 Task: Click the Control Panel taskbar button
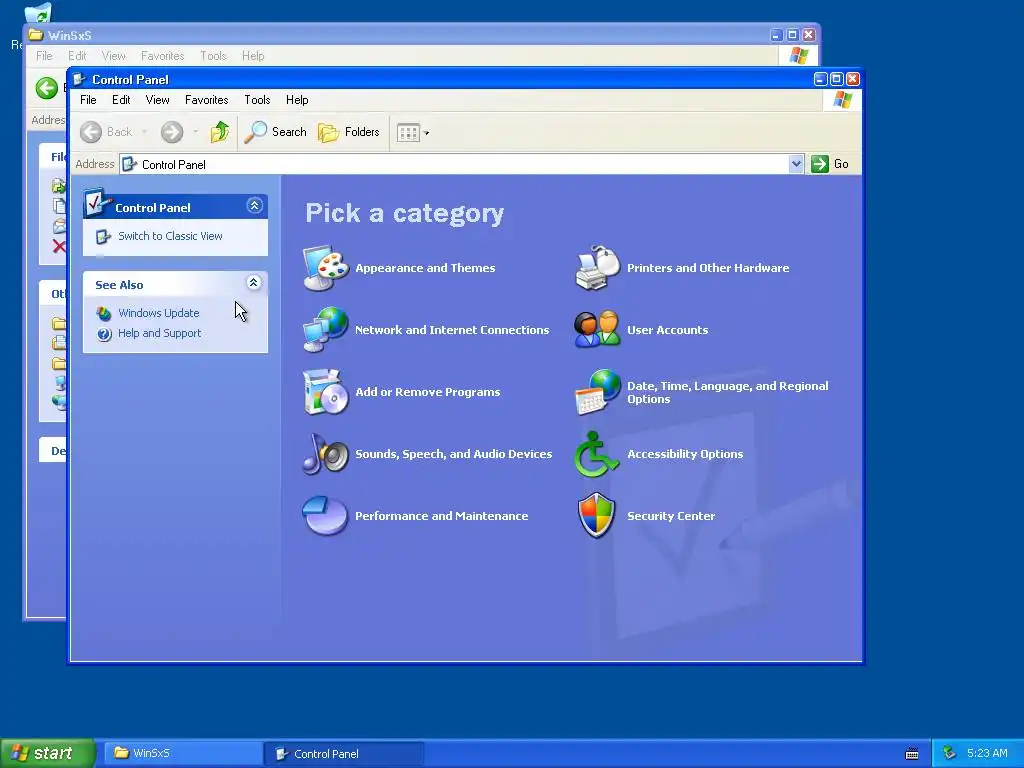pyautogui.click(x=344, y=754)
